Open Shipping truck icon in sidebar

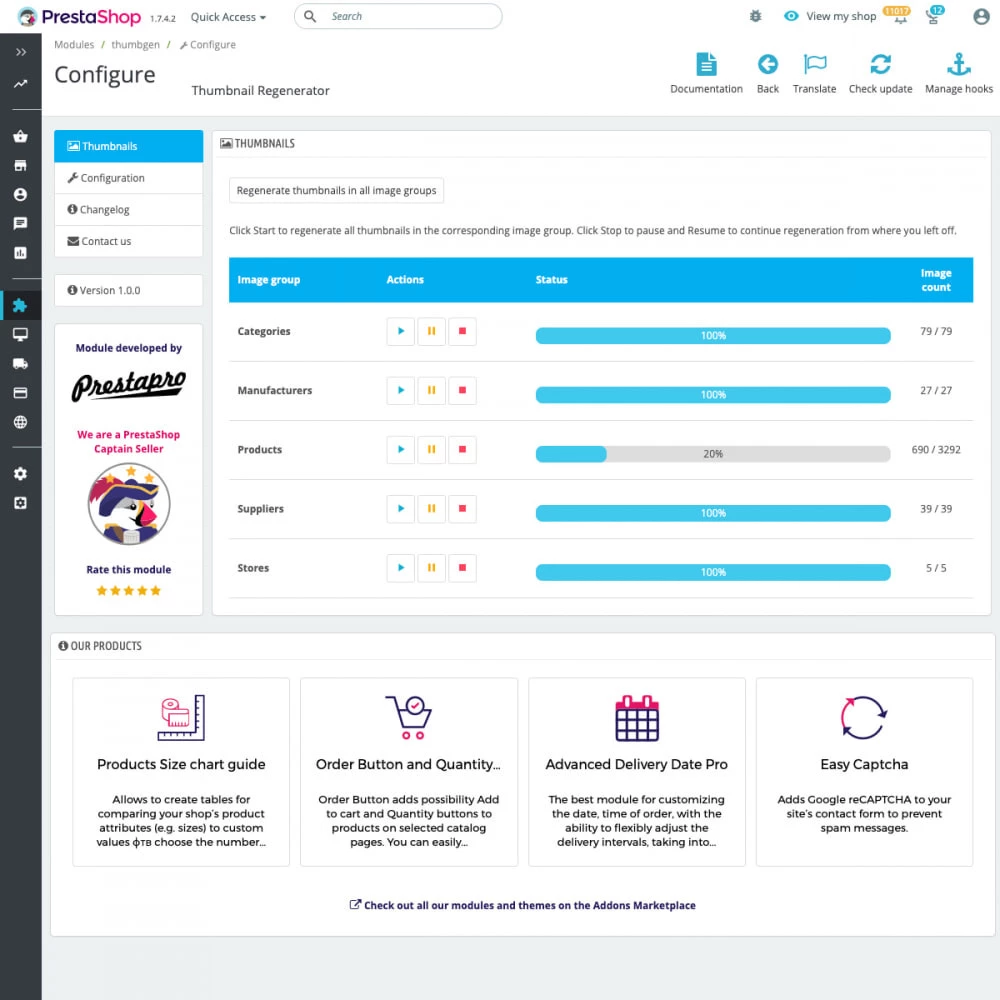[20, 364]
